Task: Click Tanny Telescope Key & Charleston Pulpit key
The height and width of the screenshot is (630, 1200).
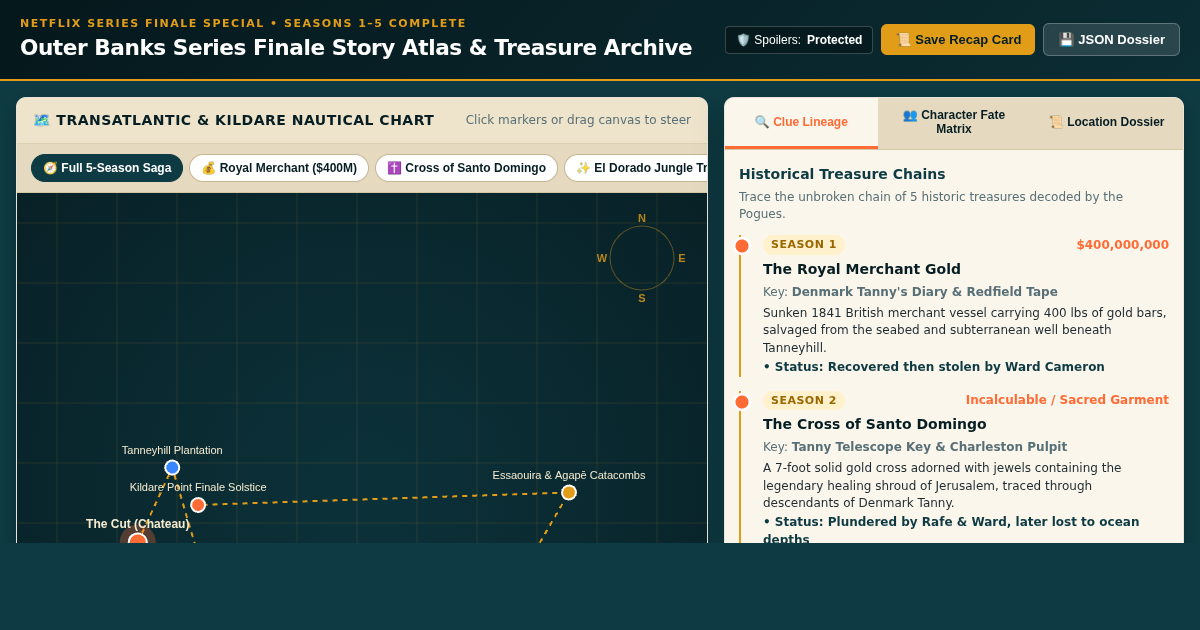Action: click(x=929, y=447)
